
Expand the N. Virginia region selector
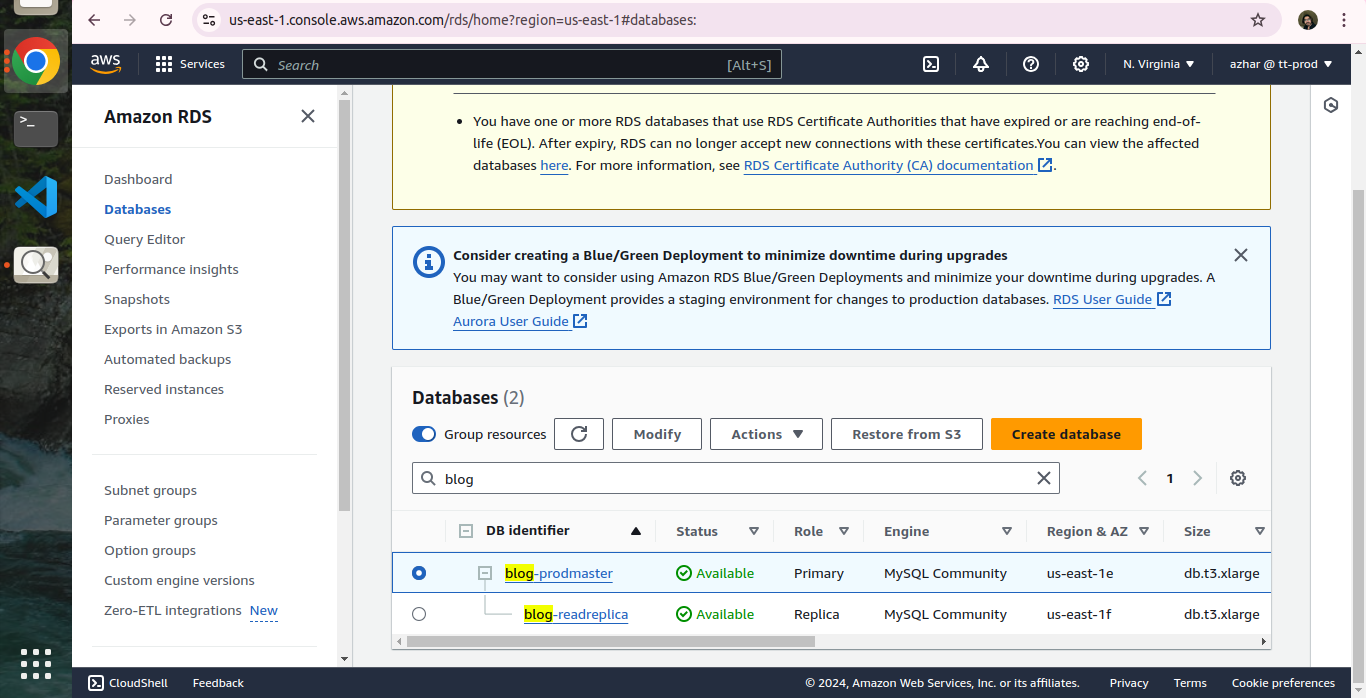click(x=1158, y=64)
